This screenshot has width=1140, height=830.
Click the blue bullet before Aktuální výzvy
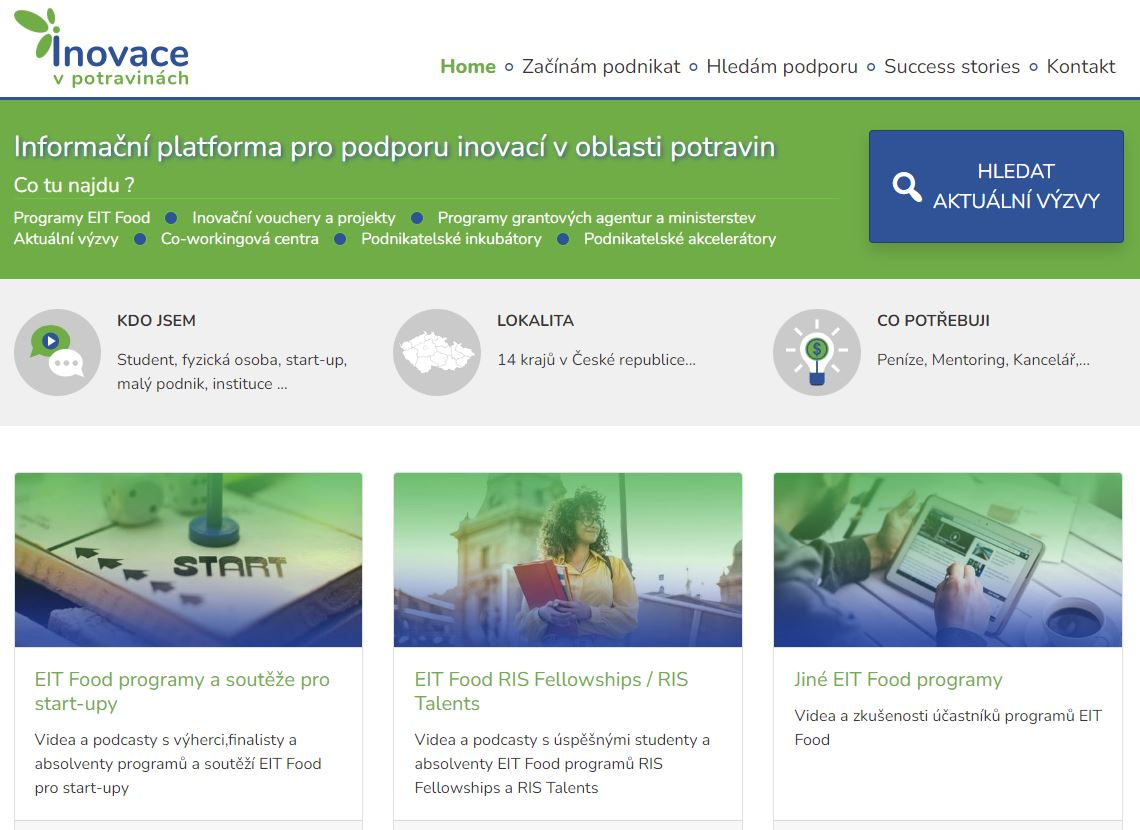point(139,239)
